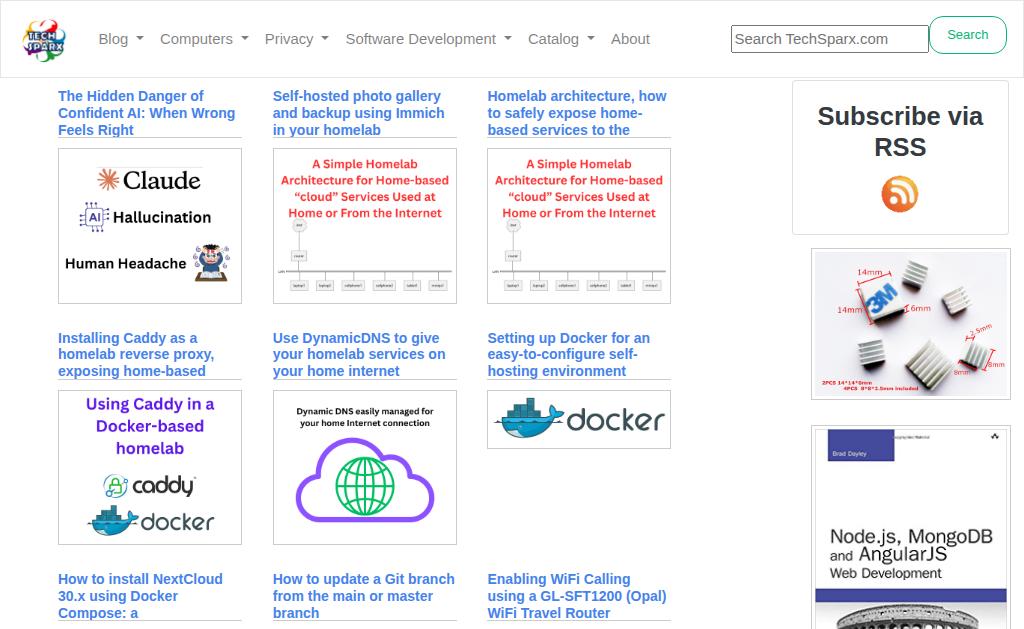Open the NextCloud 30.x install article
This screenshot has width=1024, height=629.
(x=140, y=596)
